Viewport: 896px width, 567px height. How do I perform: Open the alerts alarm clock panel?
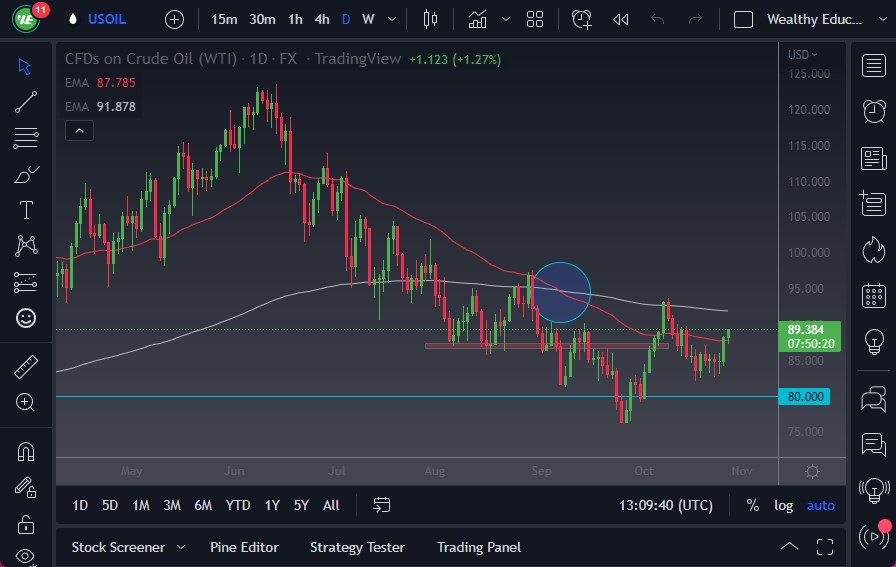[x=873, y=110]
